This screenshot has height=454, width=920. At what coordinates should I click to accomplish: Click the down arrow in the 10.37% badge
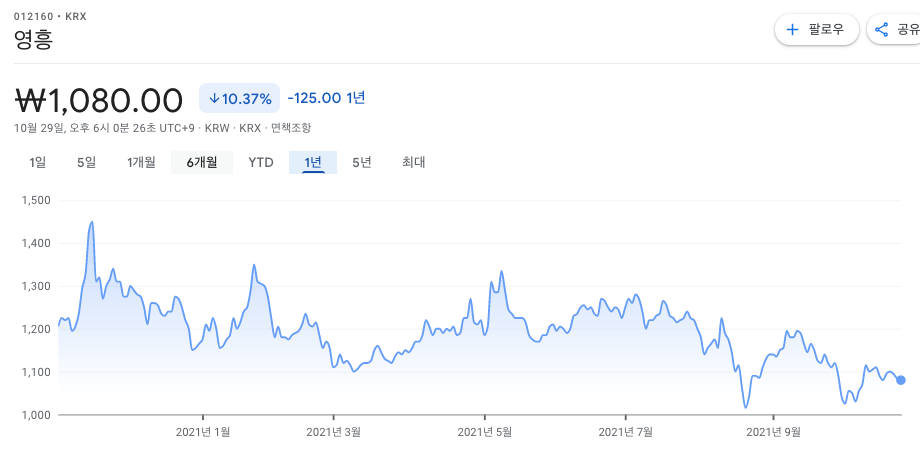tap(214, 99)
